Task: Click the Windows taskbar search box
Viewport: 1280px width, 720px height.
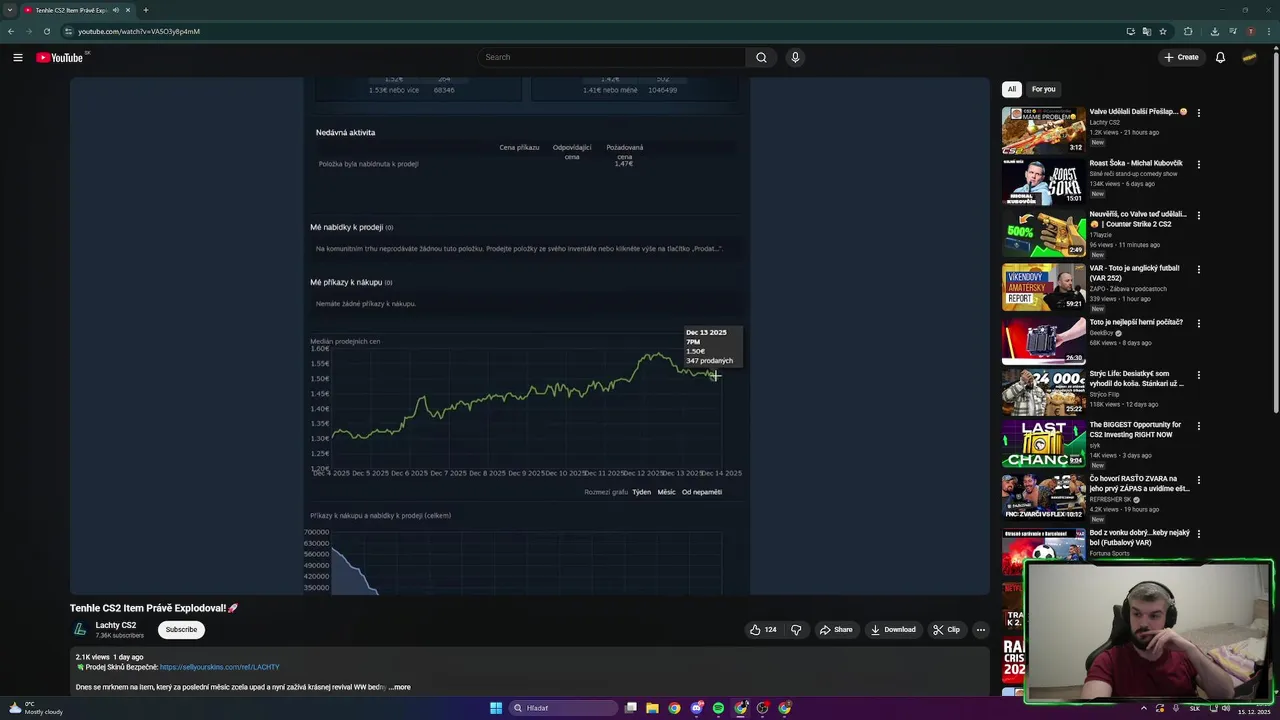Action: point(563,708)
